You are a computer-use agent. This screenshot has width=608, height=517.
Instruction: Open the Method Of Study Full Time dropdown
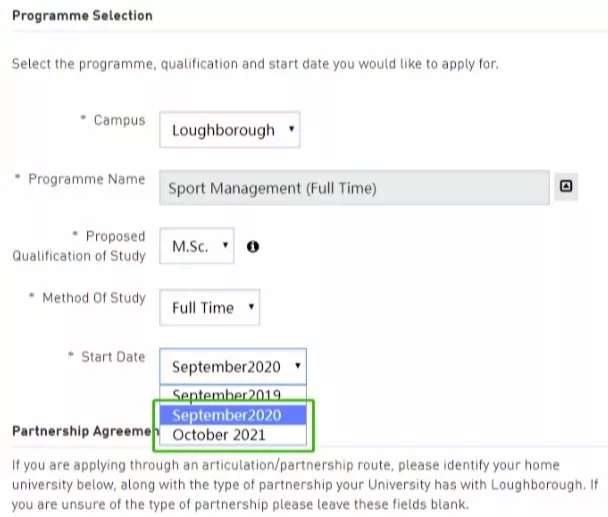(209, 308)
